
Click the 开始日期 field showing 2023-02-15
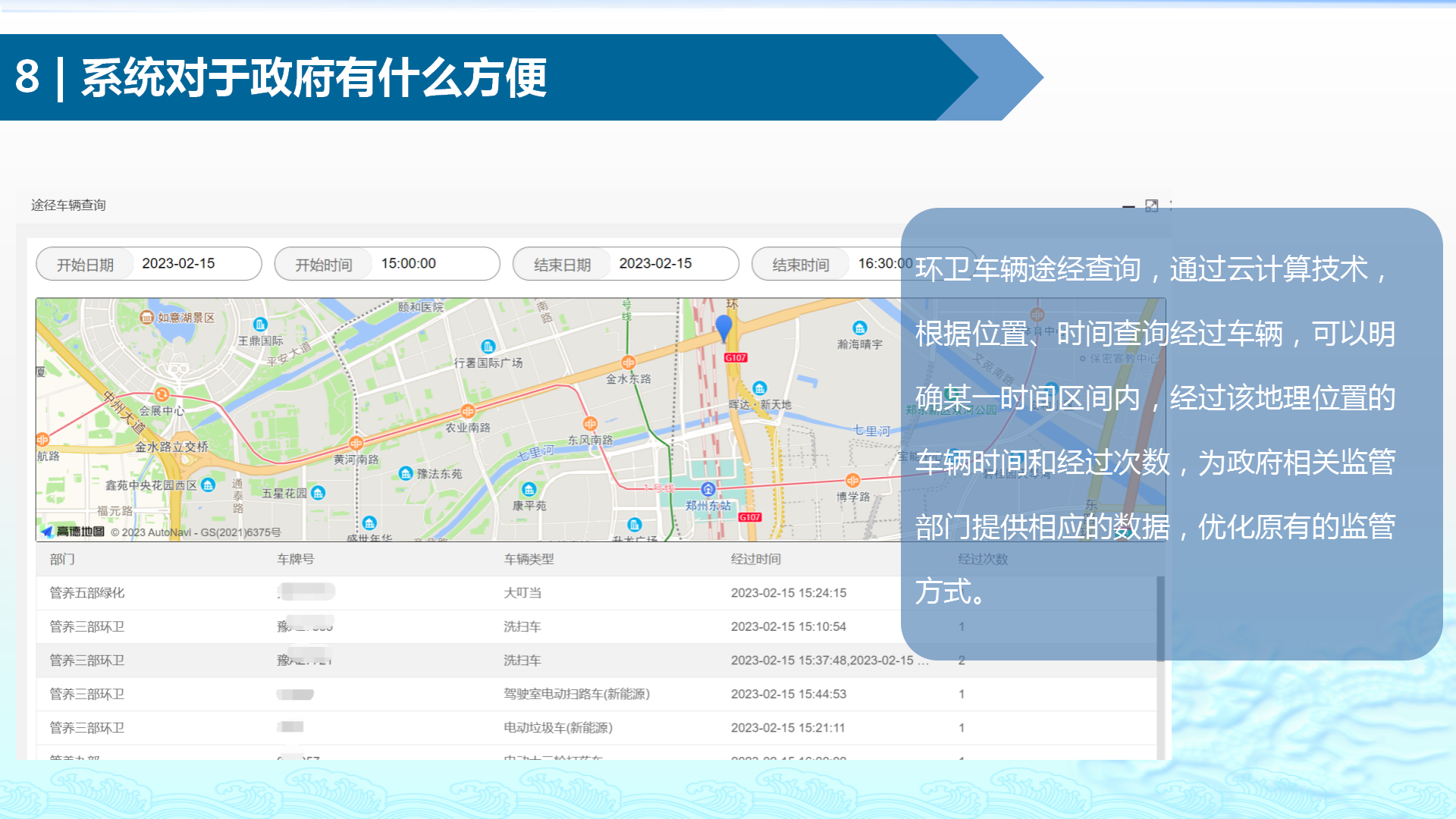click(149, 264)
